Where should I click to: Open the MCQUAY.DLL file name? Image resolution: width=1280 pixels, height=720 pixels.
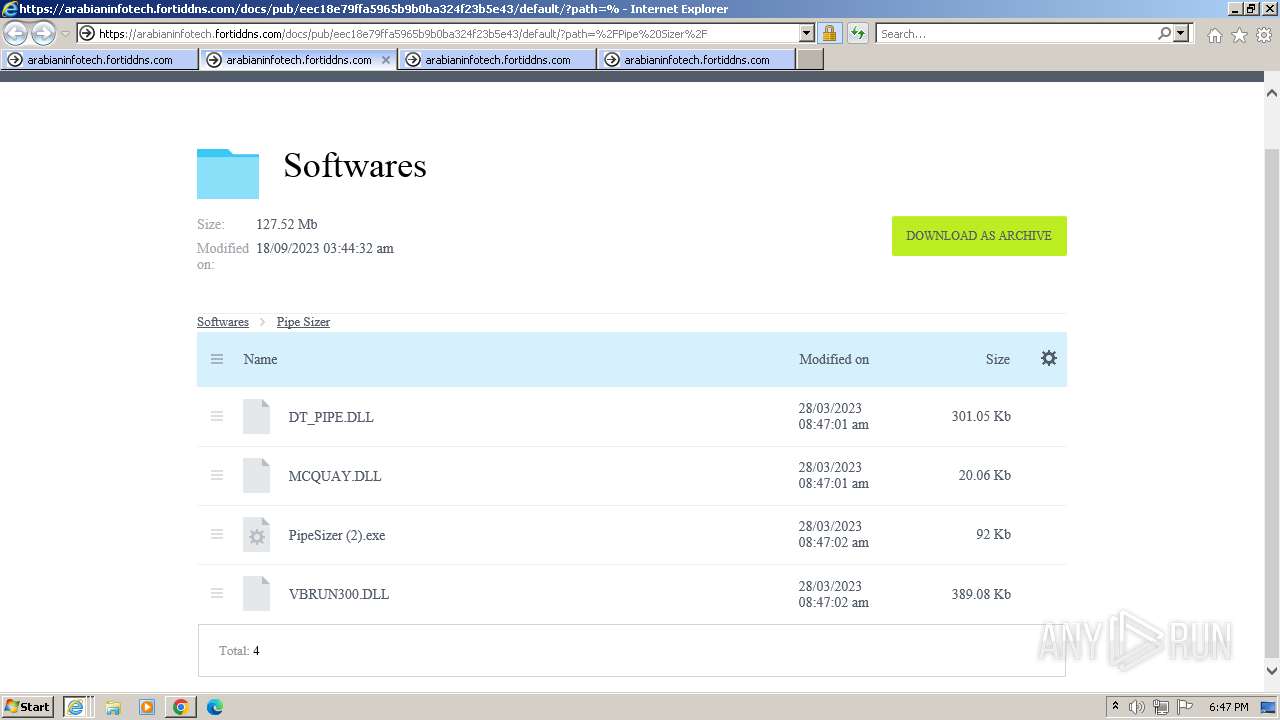[x=335, y=476]
